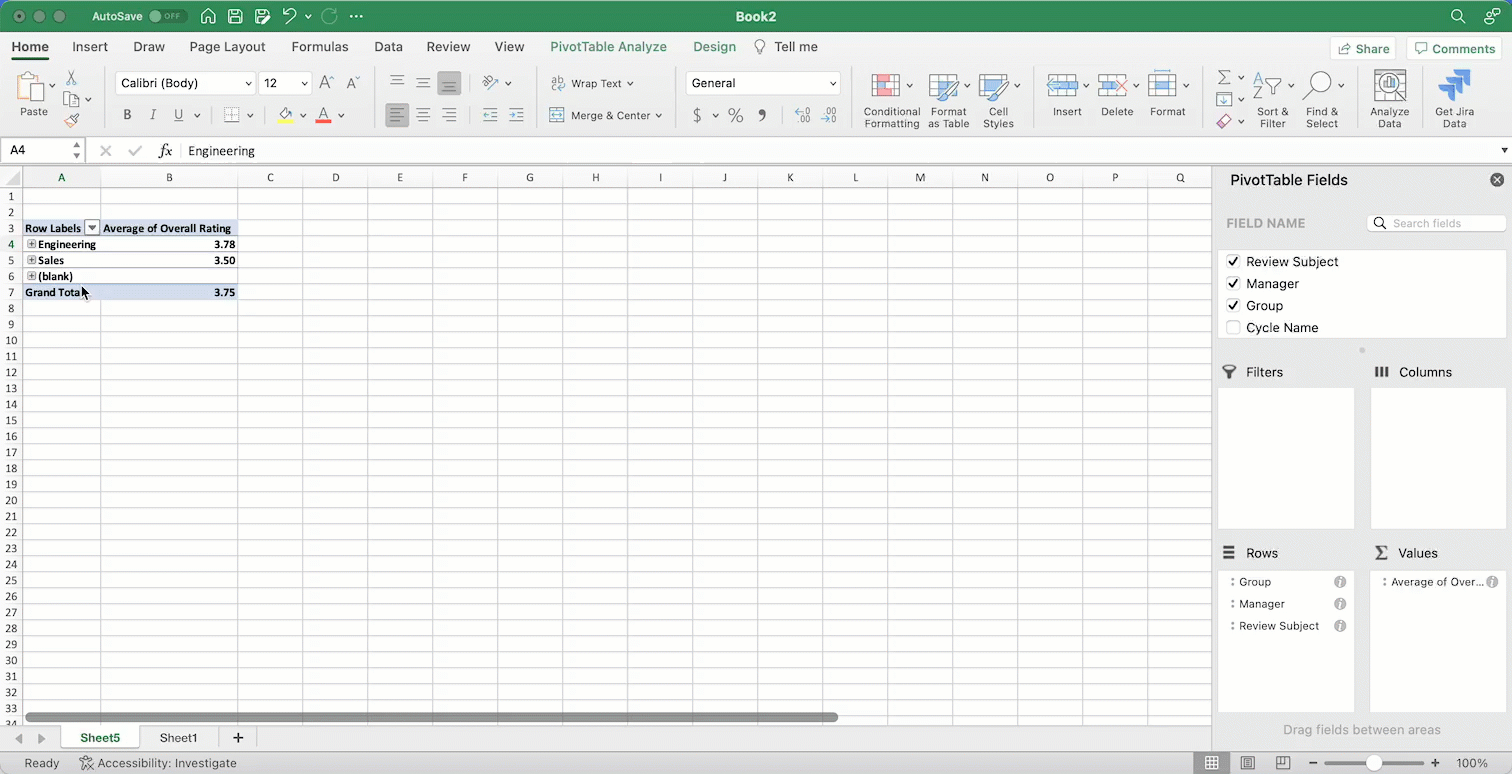
Task: Check the Cycle Name field
Action: click(1233, 327)
